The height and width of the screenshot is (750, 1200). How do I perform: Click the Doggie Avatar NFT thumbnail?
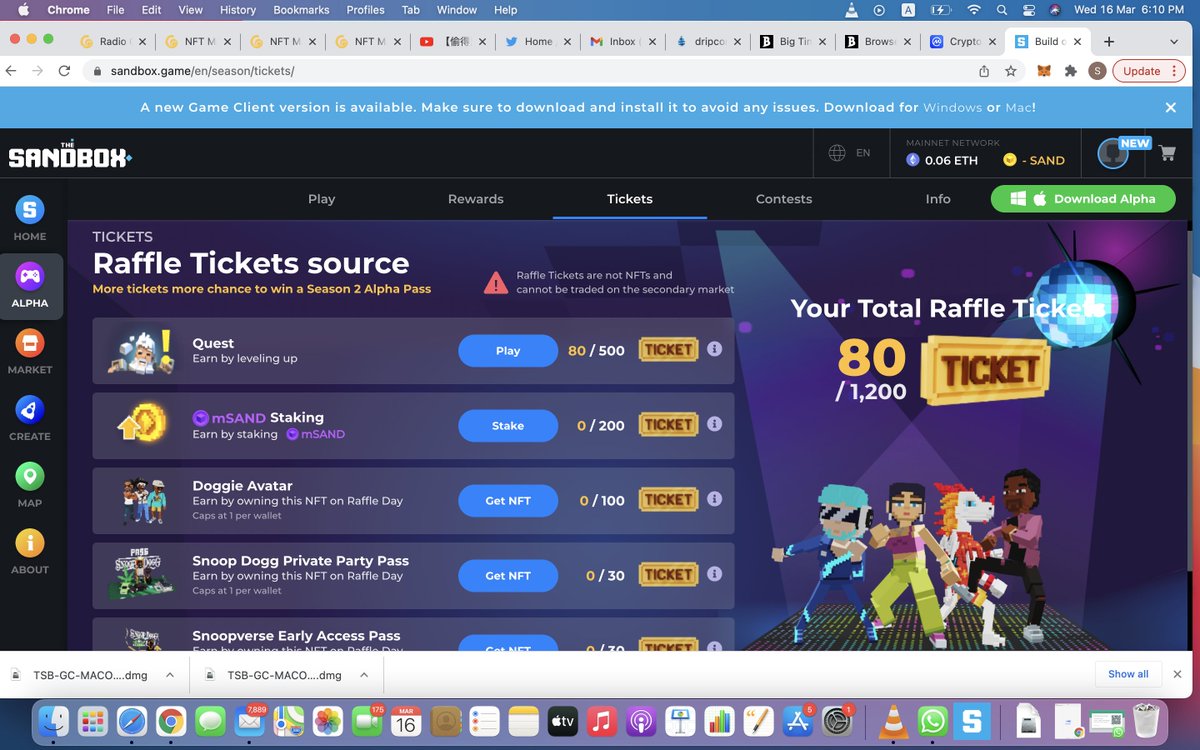pyautogui.click(x=144, y=501)
